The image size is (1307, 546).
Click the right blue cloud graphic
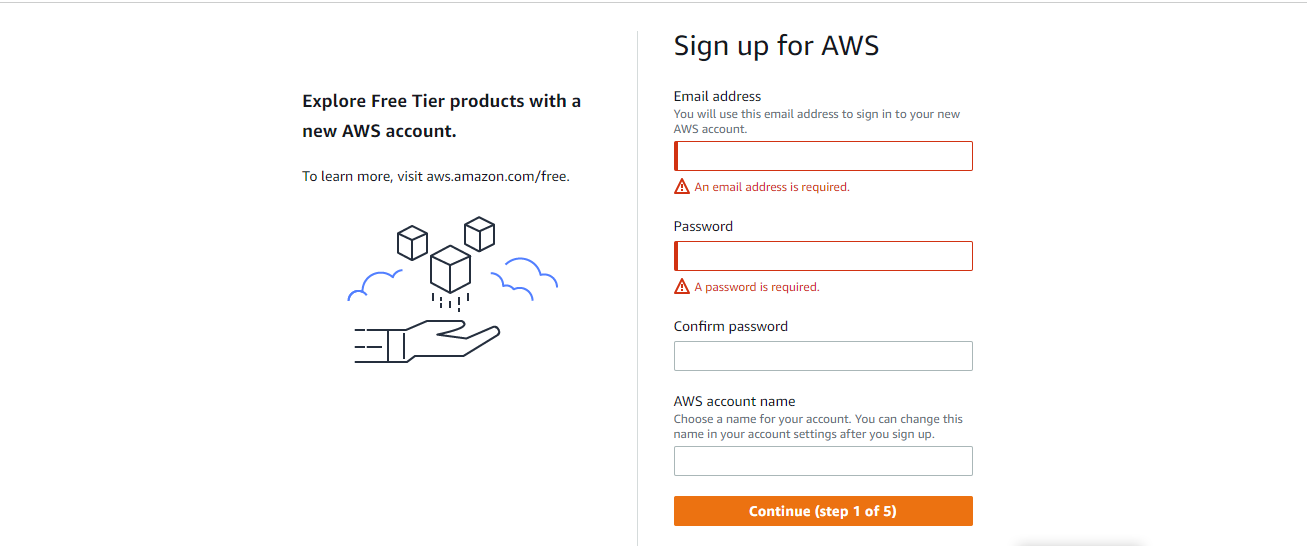click(x=525, y=277)
